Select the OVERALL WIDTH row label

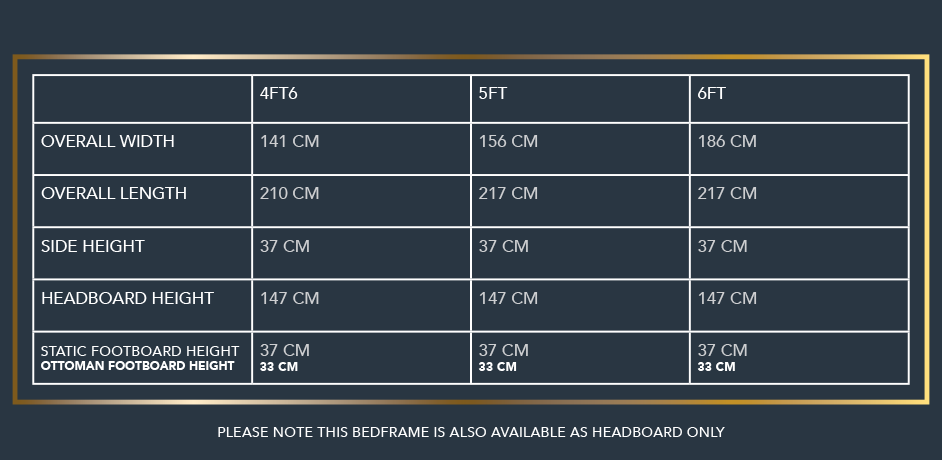click(108, 141)
